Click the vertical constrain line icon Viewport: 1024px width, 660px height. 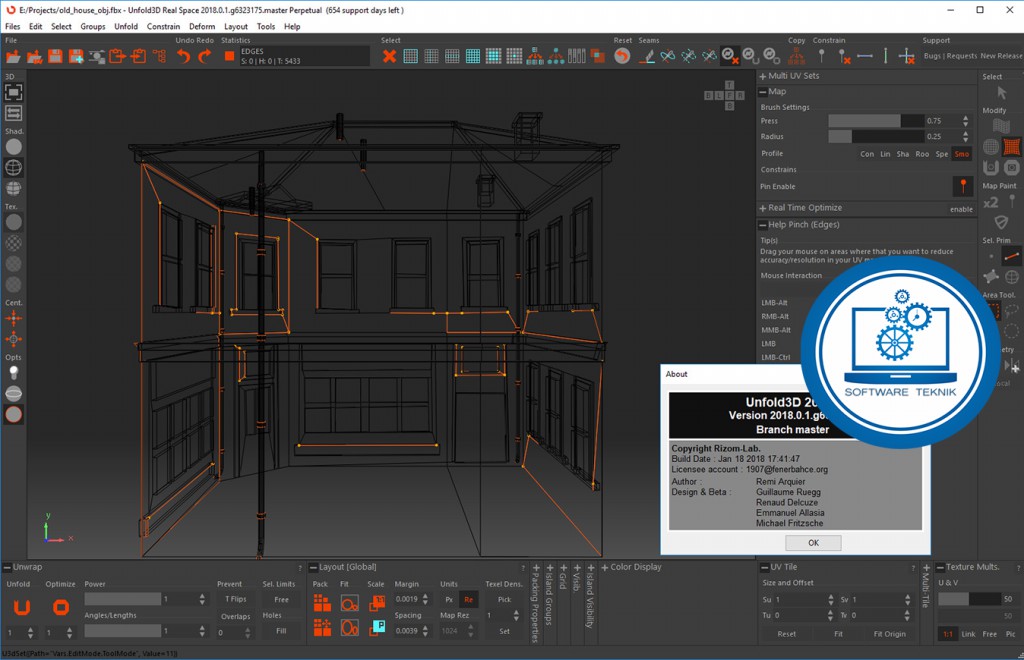[x=886, y=57]
